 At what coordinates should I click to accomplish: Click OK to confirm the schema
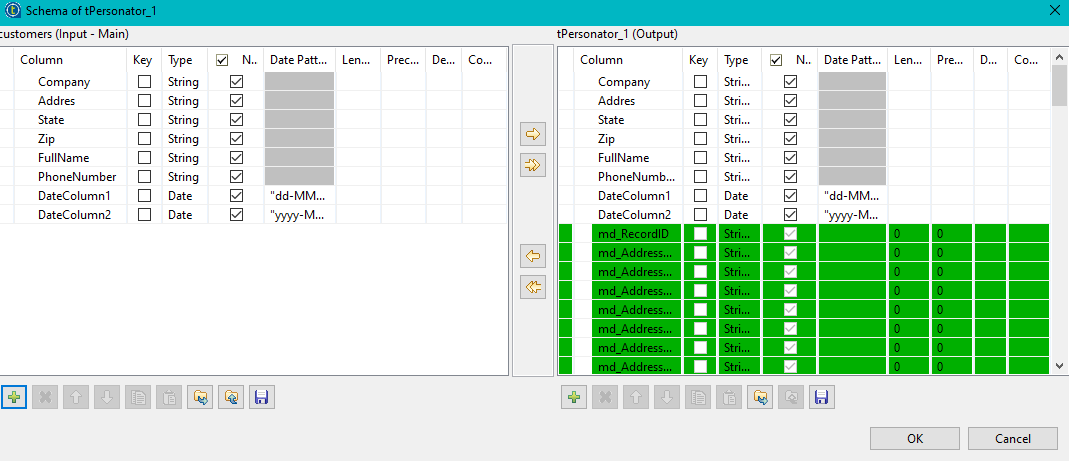[915, 438]
